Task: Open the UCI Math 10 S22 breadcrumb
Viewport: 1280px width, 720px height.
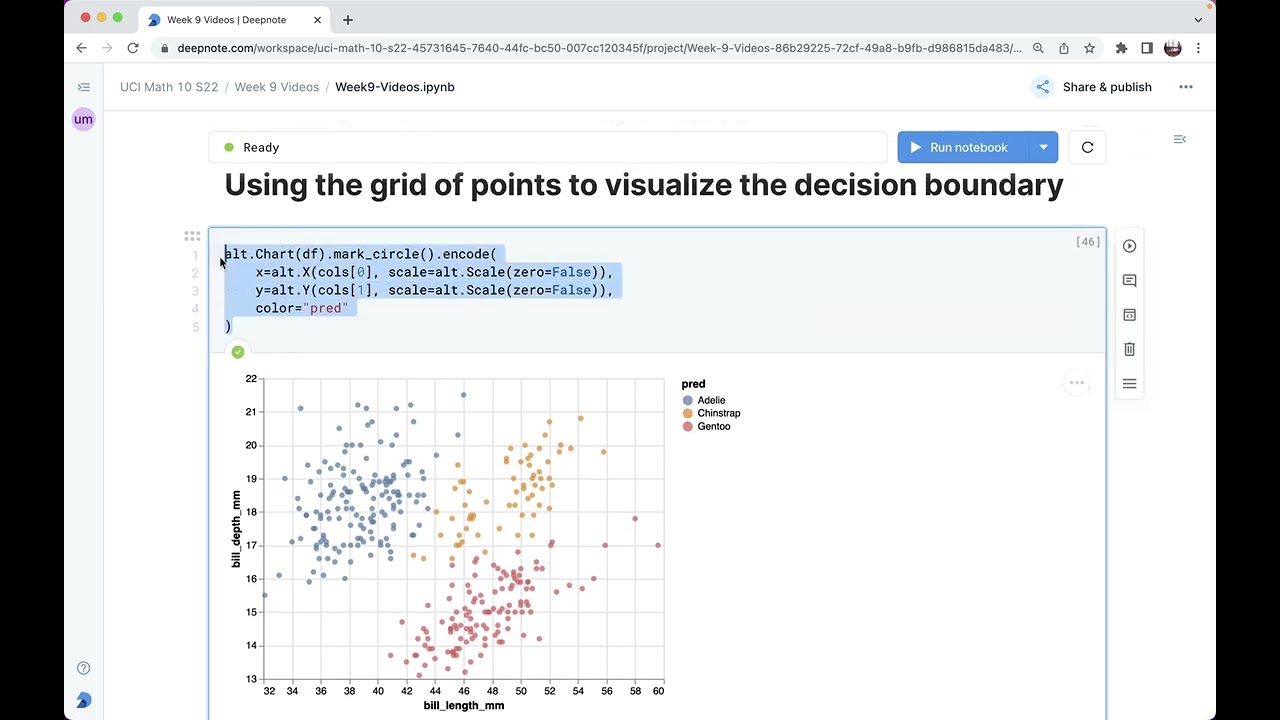Action: point(169,87)
